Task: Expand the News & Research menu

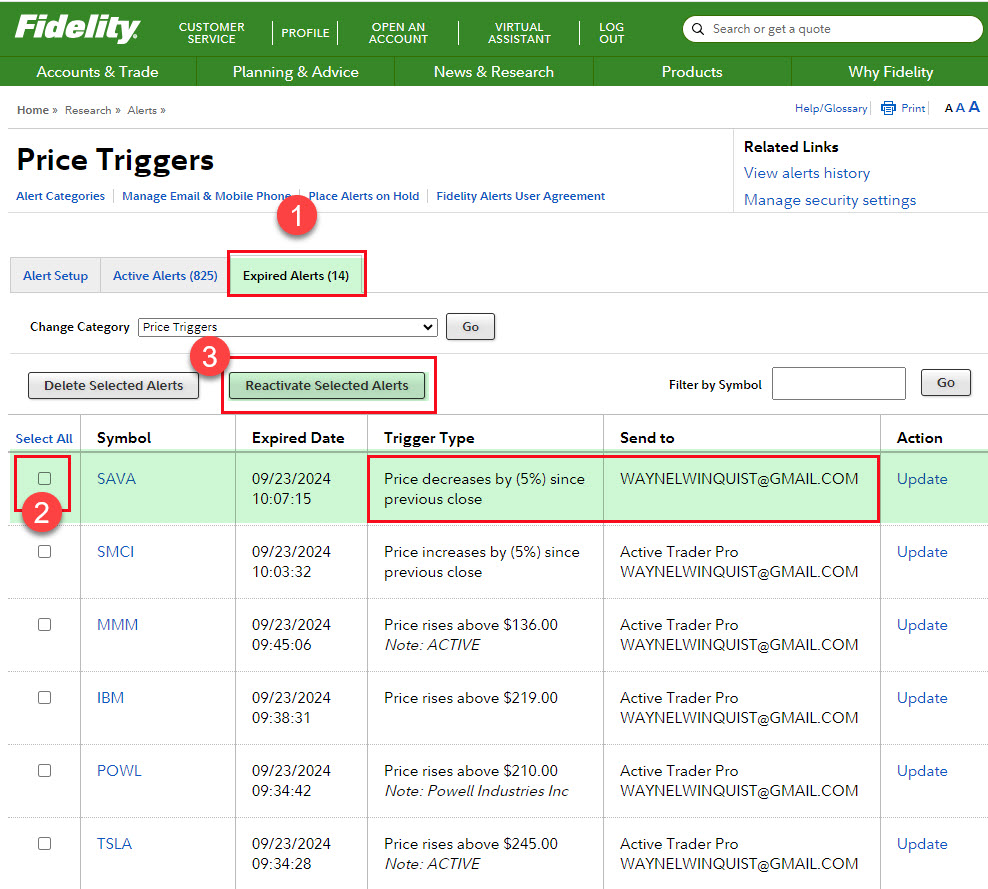Action: (x=493, y=72)
